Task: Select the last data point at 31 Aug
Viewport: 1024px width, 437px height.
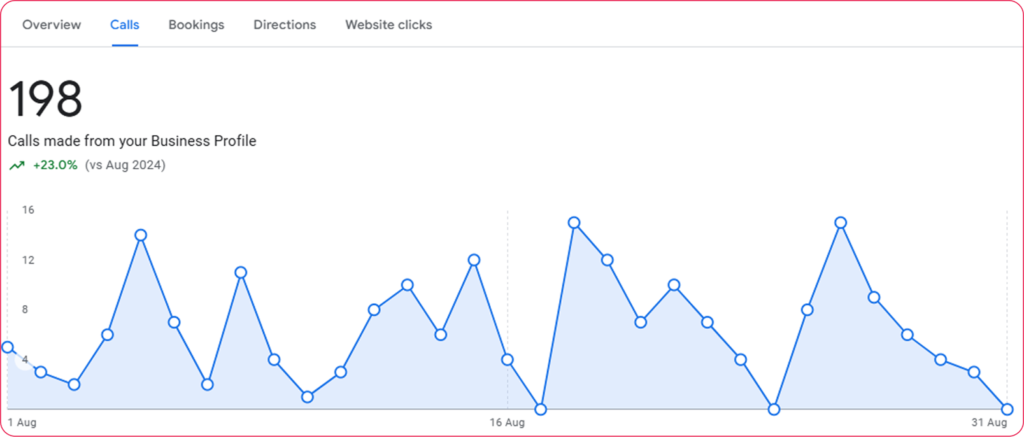Action: coord(1007,409)
